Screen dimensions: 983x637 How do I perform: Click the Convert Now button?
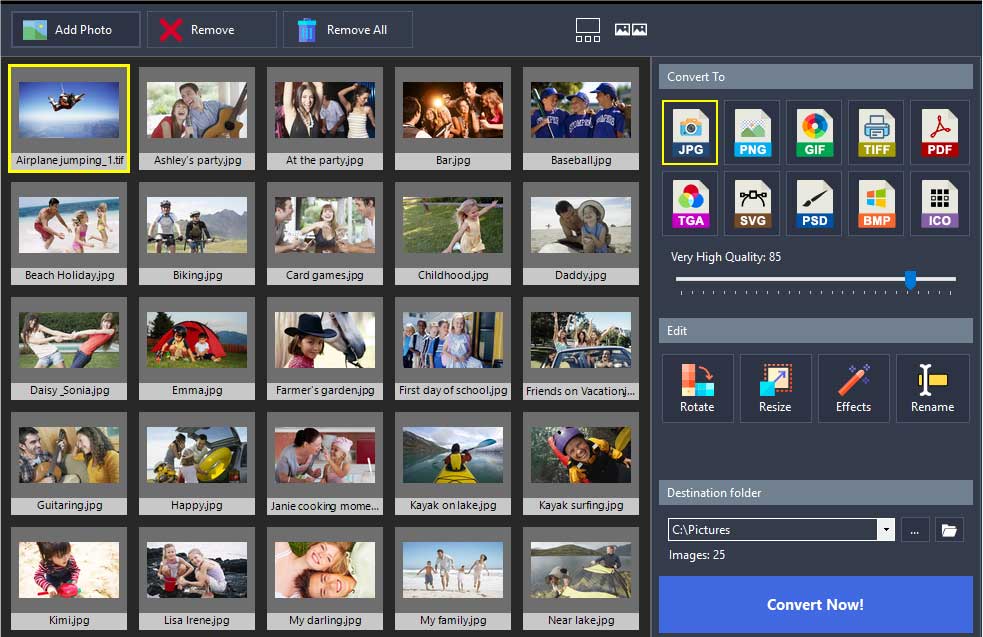816,605
